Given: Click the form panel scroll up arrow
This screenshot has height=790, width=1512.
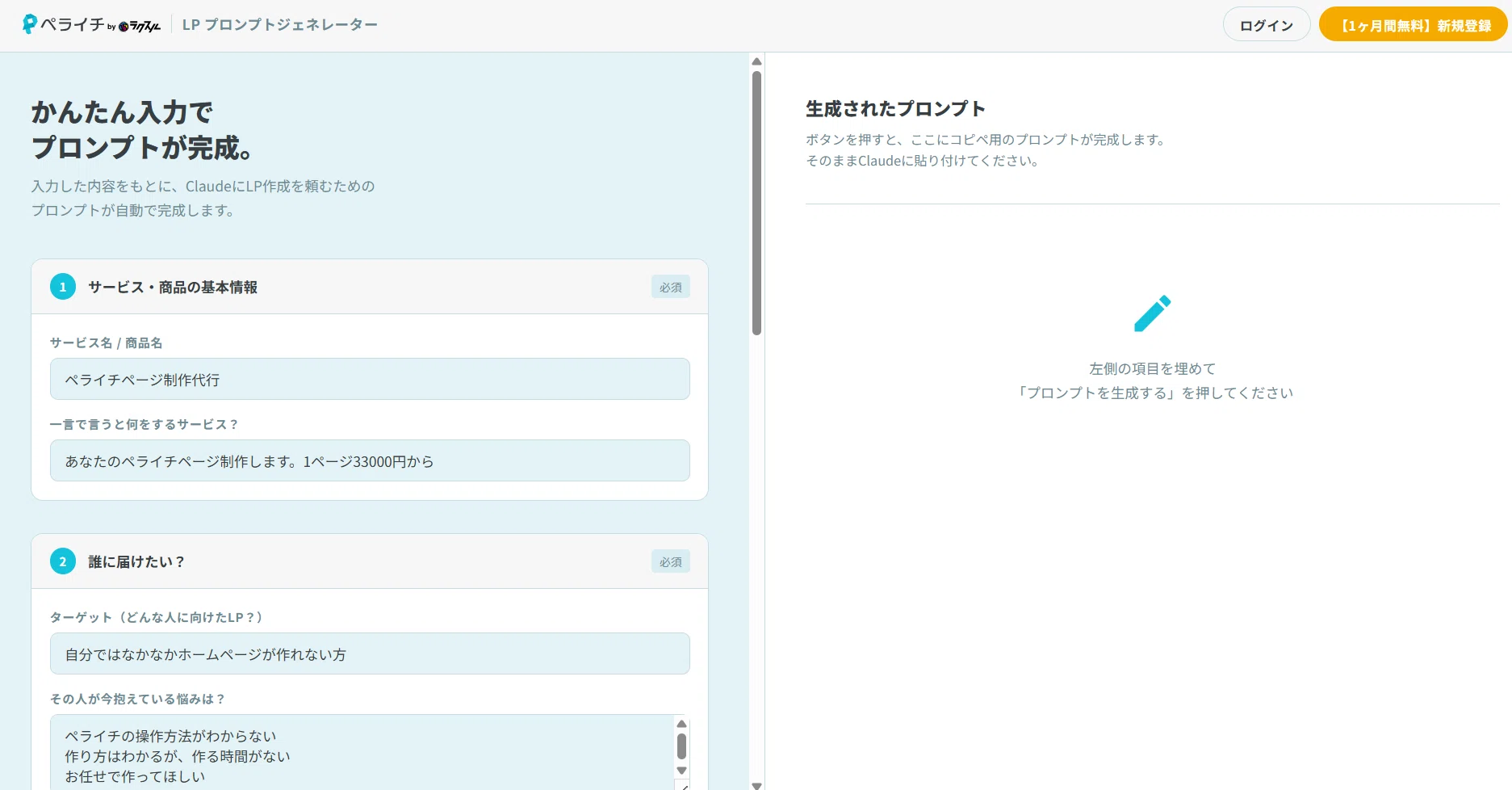Looking at the screenshot, I should click(756, 61).
